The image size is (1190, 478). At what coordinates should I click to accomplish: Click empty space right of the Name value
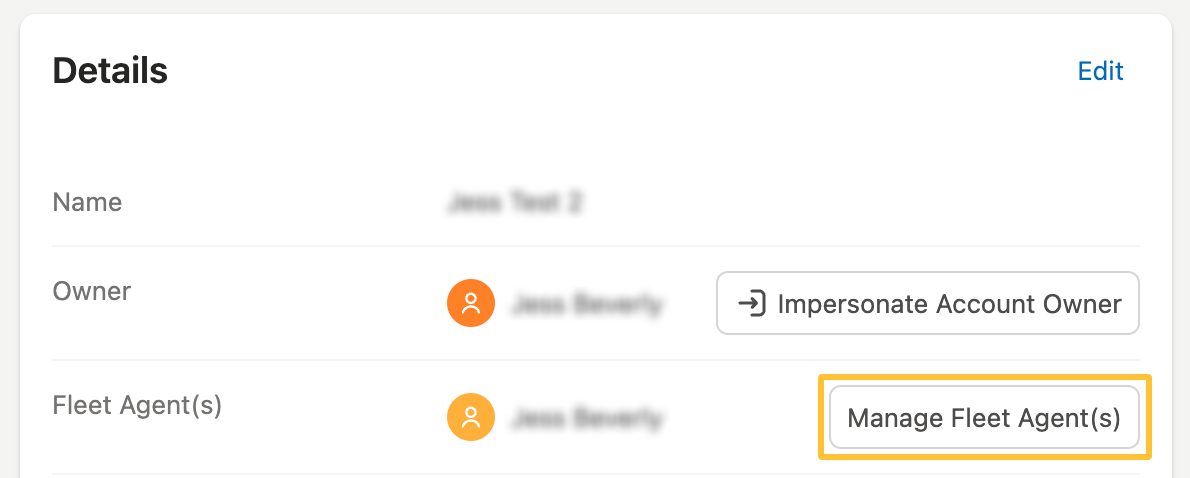[850, 203]
